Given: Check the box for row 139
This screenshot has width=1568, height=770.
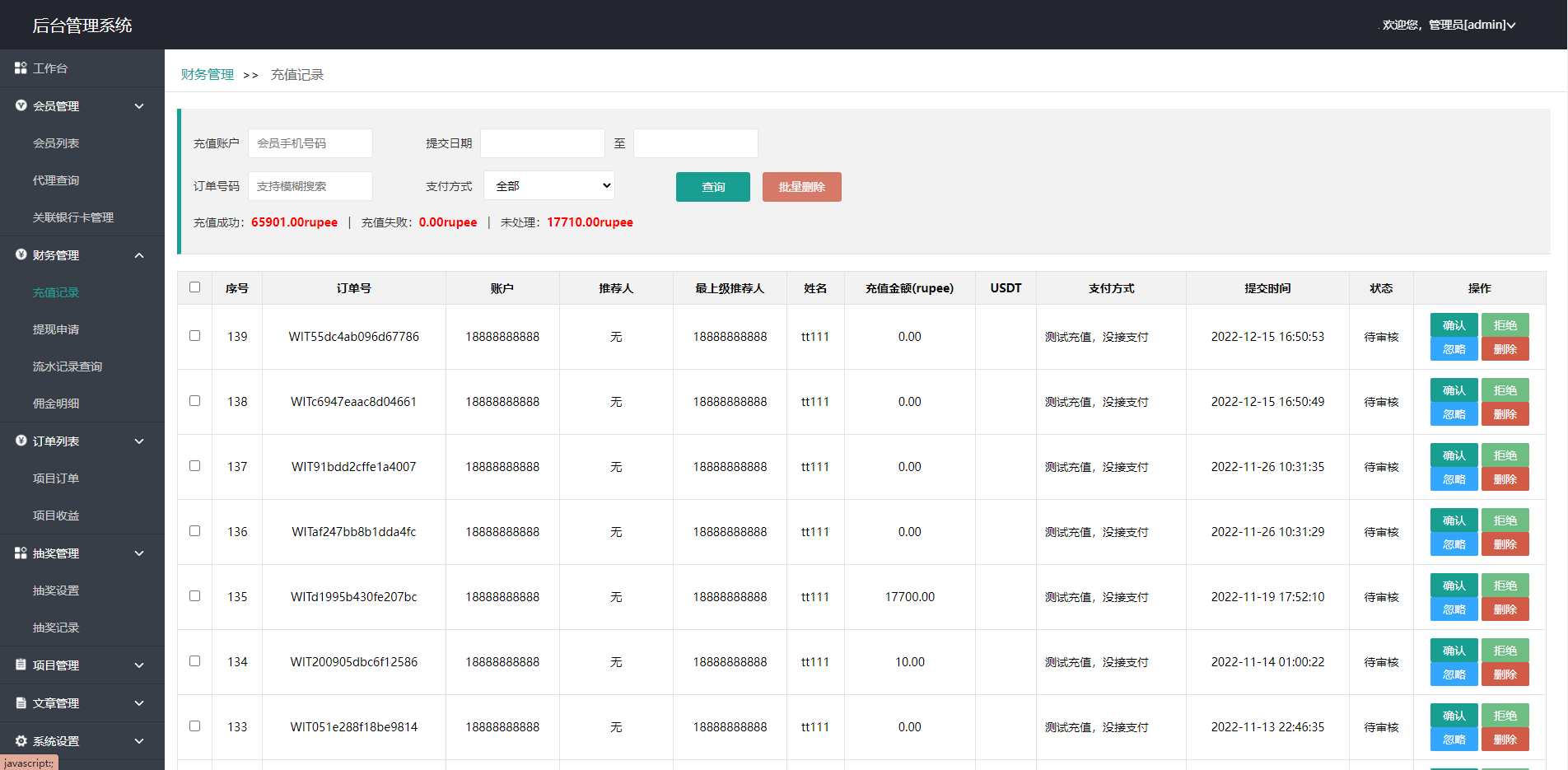Looking at the screenshot, I should pyautogui.click(x=194, y=336).
